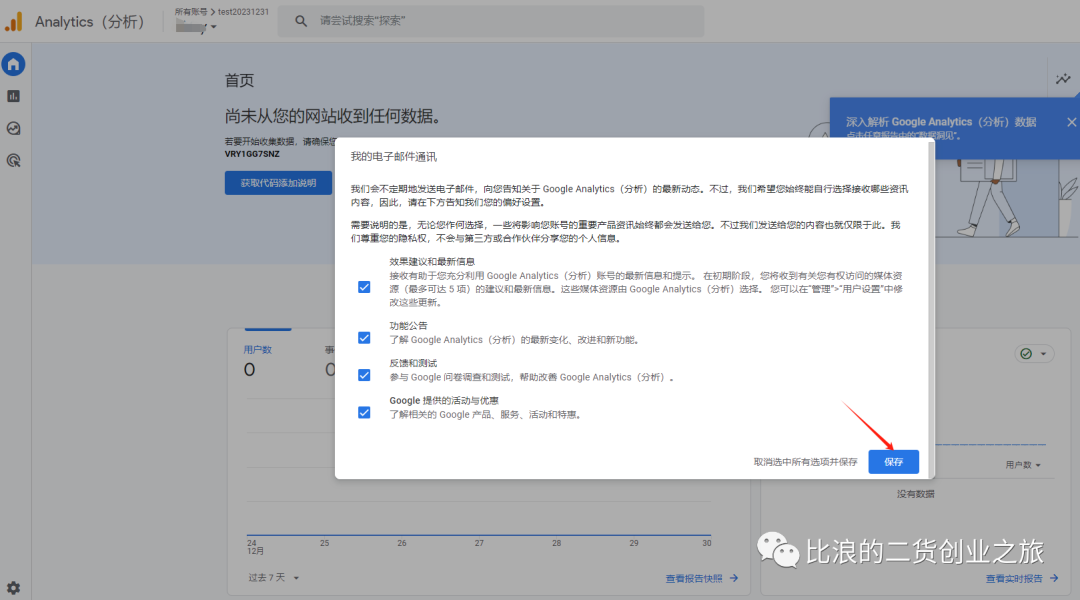
Task: Open the Insights sparkline icon
Action: [x=1063, y=79]
